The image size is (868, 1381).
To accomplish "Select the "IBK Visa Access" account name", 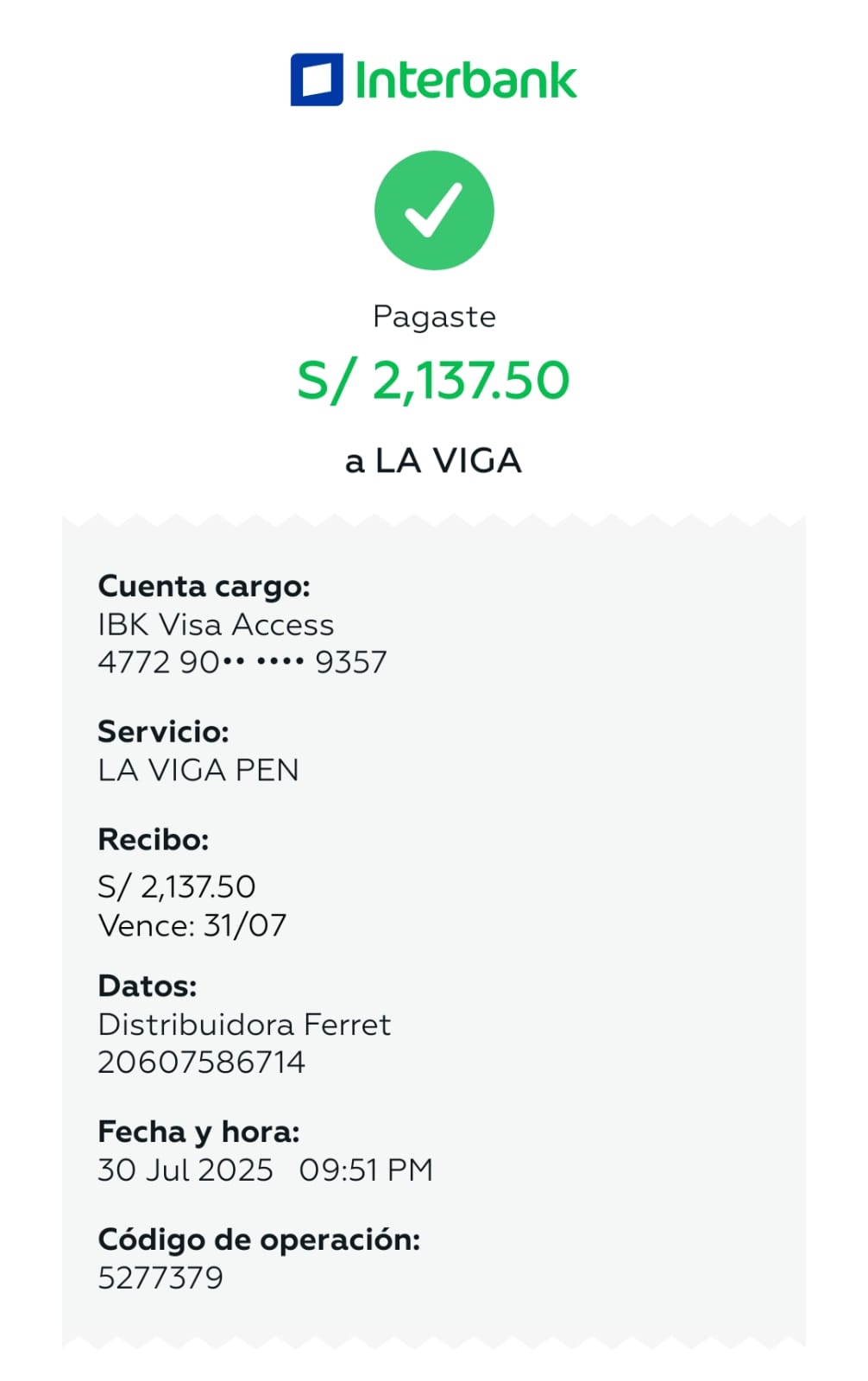I will (216, 624).
